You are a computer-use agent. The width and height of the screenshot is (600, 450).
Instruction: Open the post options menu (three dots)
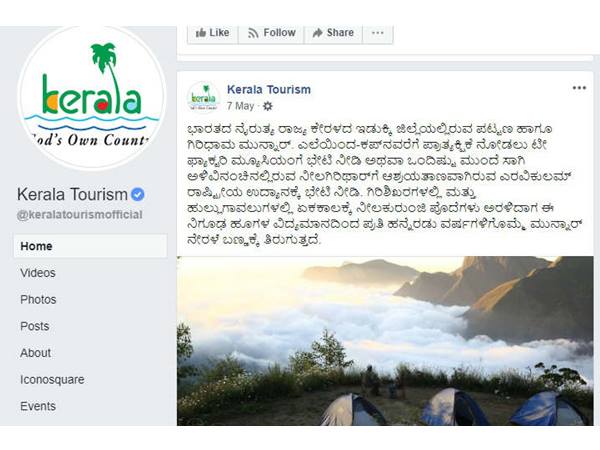[579, 88]
